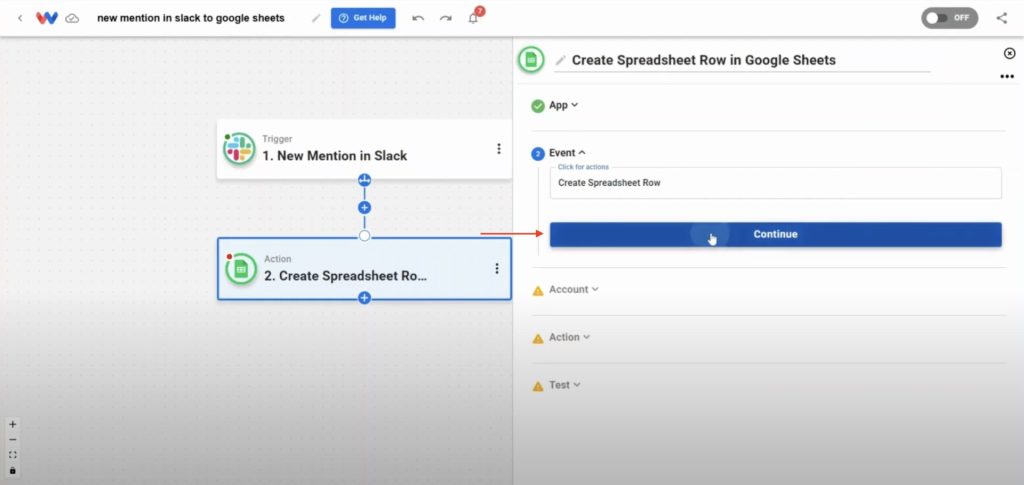
Task: Click the step 2 badge beside Event
Action: (538, 154)
